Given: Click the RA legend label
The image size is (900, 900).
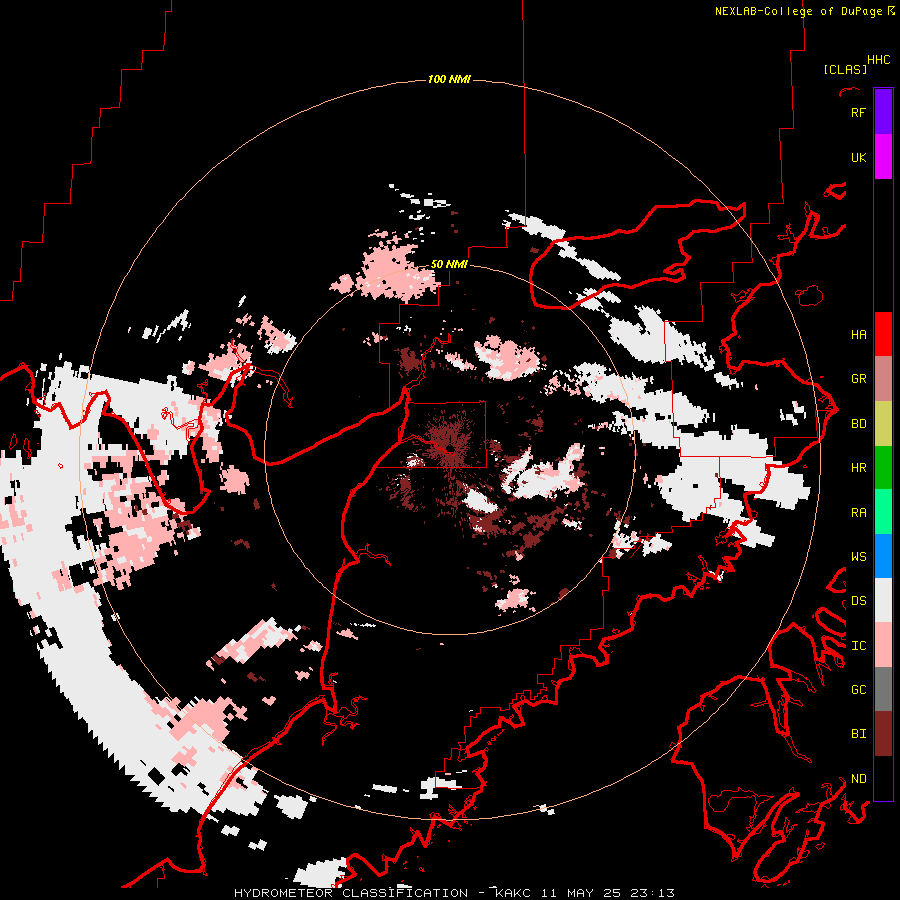Looking at the screenshot, I should click(858, 513).
